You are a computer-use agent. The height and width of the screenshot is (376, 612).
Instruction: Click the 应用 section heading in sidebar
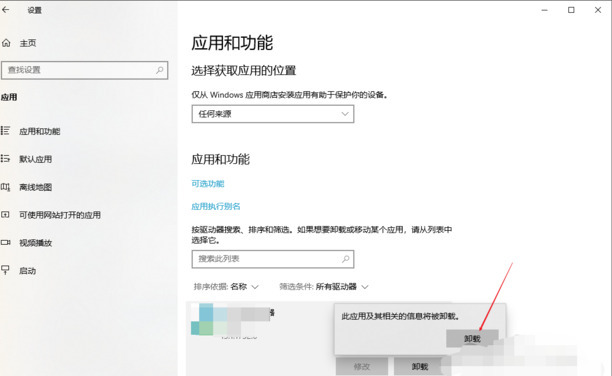pyautogui.click(x=9, y=97)
